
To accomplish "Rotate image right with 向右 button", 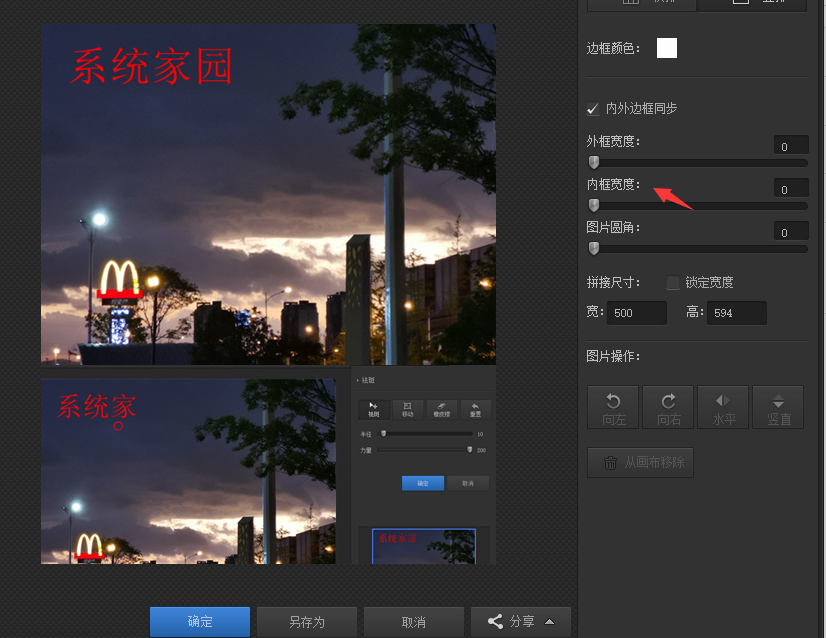I will (x=668, y=407).
